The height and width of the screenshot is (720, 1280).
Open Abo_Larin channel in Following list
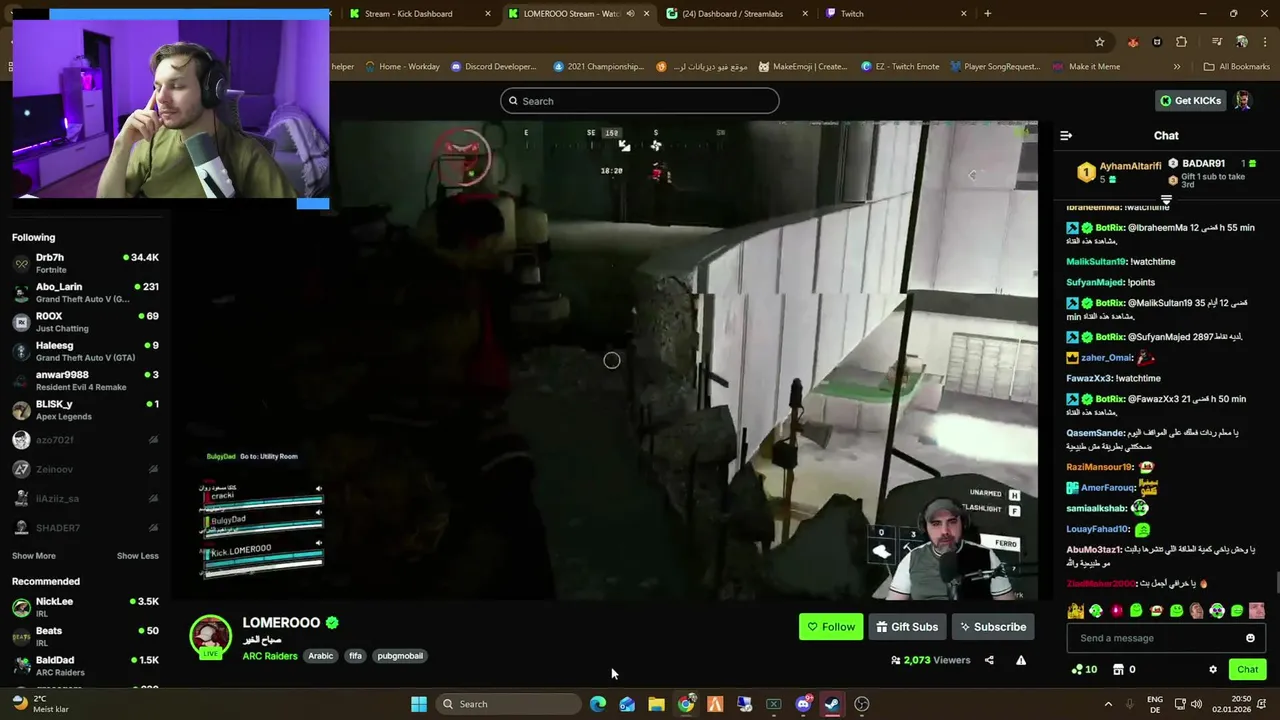(x=85, y=292)
